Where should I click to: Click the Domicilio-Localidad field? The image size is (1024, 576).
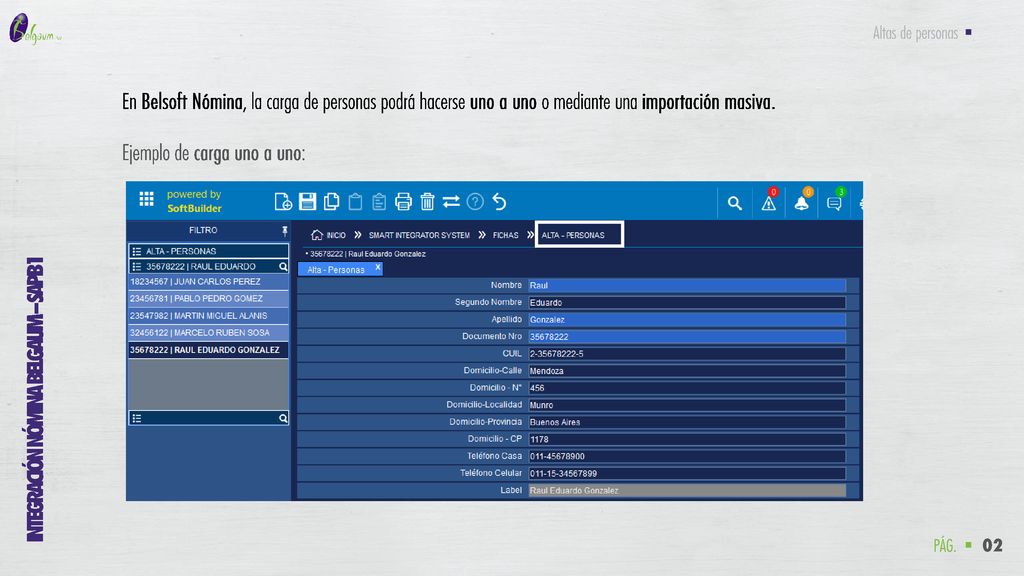[x=687, y=405]
